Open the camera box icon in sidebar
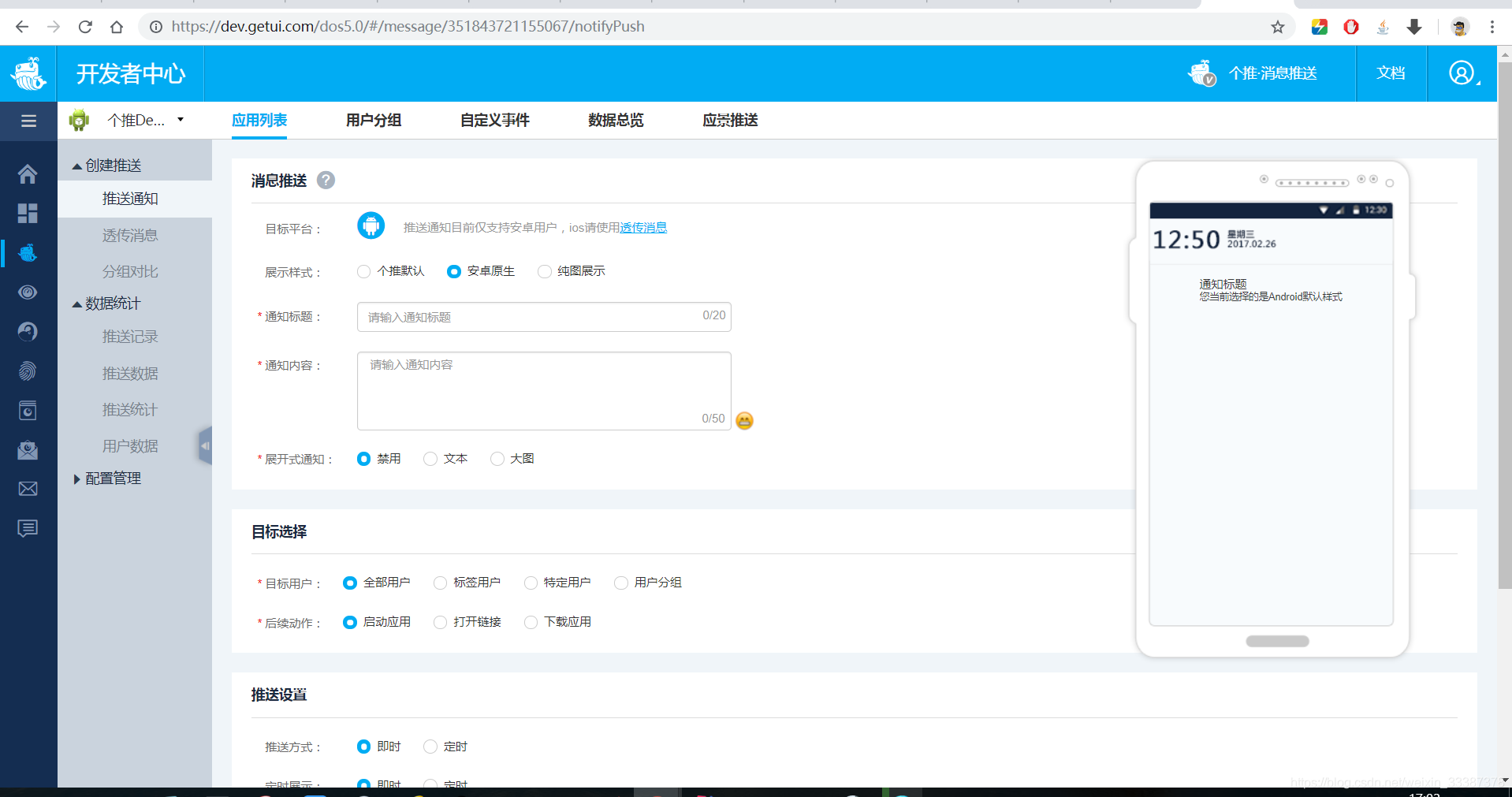This screenshot has height=797, width=1512. click(x=28, y=410)
